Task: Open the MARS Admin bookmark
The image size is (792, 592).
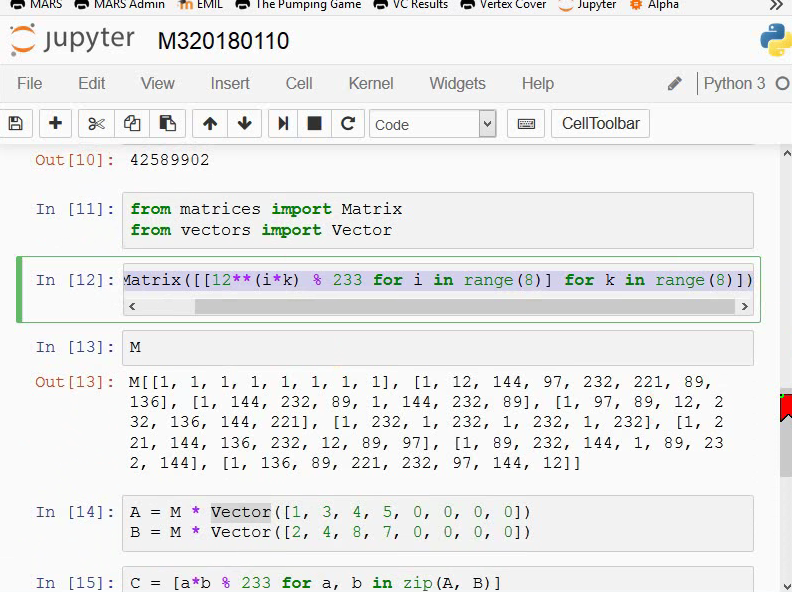Action: tap(120, 5)
